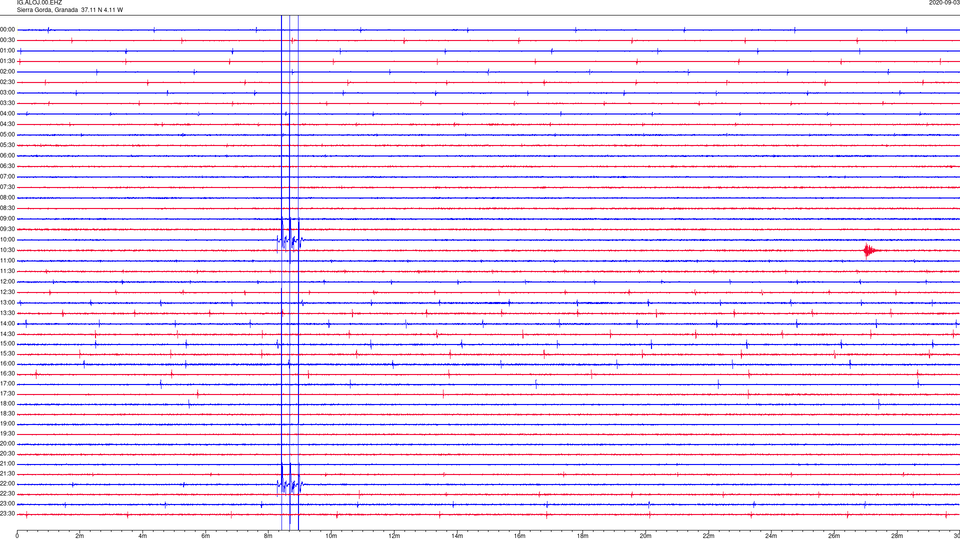
Task: Select the 23:30 time label
Action: [x=8, y=514]
